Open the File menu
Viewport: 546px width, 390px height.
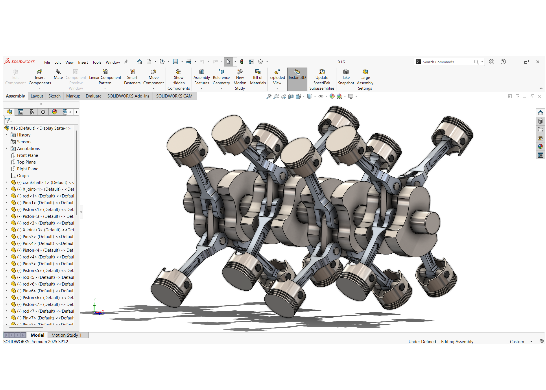coord(47,63)
